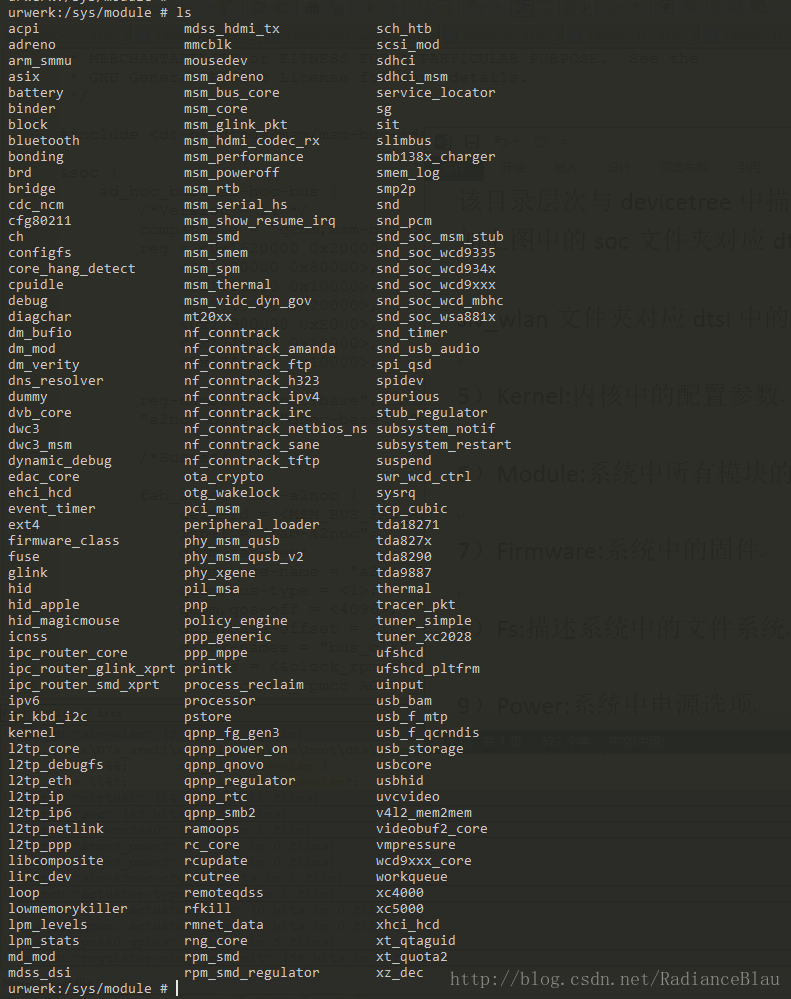Select 'qpnp_regulator' in the list
Viewport: 791px width, 999px height.
tap(239, 780)
